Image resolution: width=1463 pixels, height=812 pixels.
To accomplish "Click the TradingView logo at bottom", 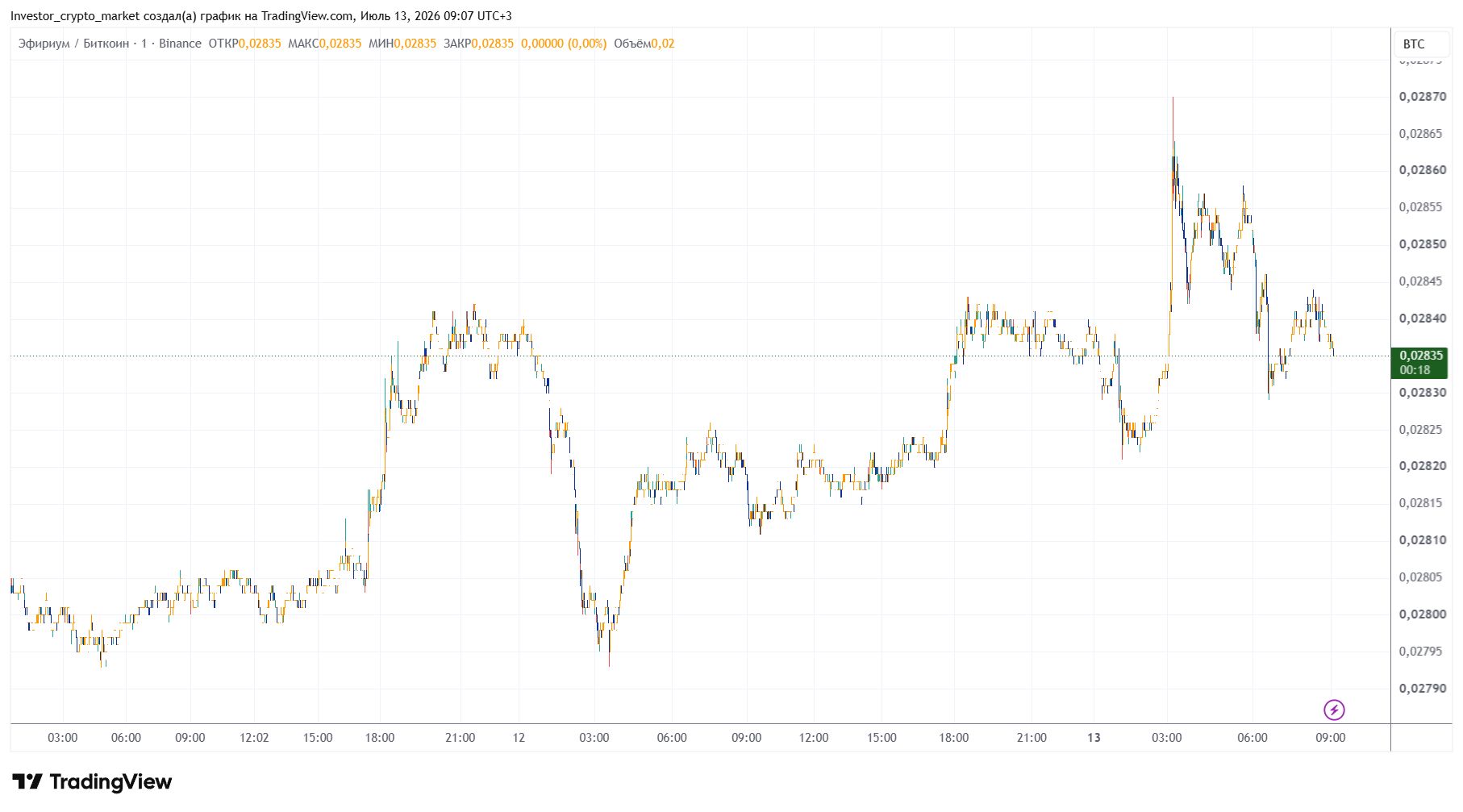I will point(92,781).
